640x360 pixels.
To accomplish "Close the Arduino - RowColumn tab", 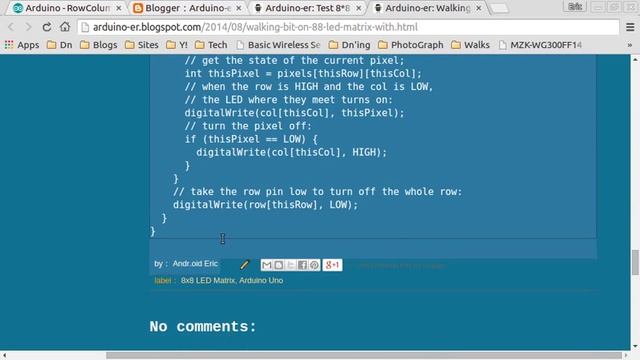I will click(119, 8).
